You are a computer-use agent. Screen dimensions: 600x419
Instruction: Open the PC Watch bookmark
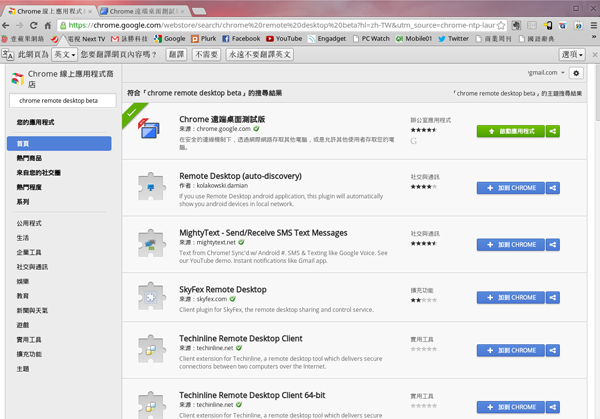371,39
